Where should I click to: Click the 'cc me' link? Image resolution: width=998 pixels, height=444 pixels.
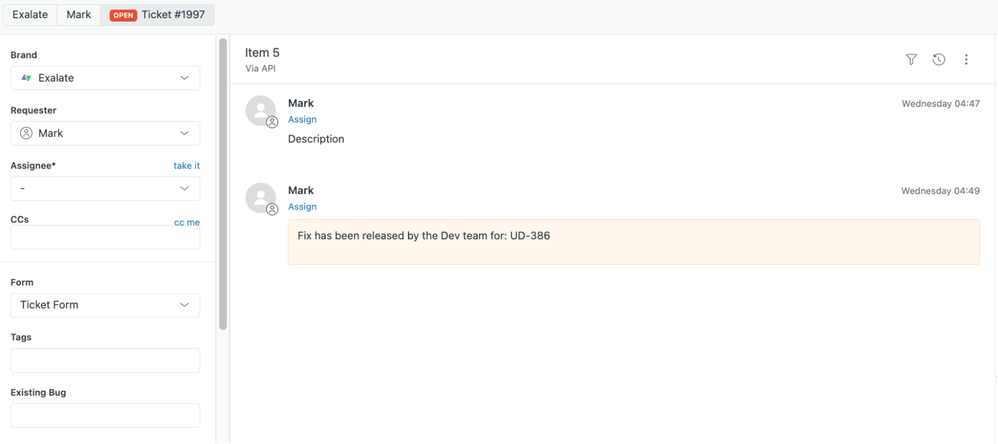pos(186,222)
